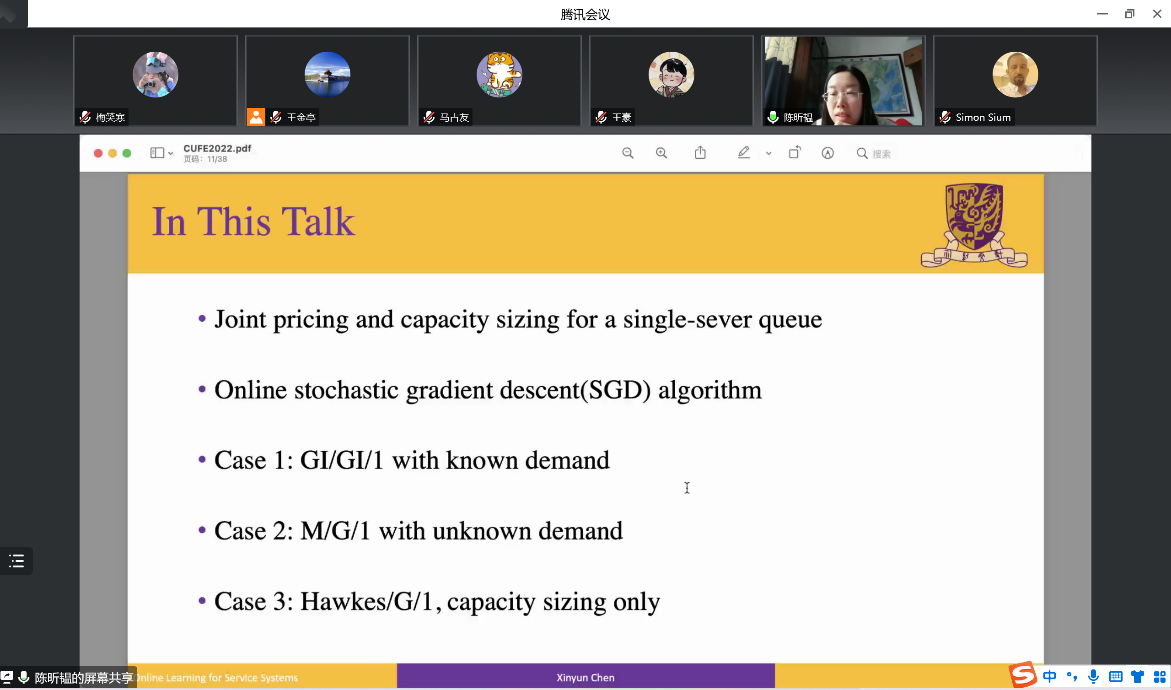Image resolution: width=1171 pixels, height=690 pixels.
Task: Zoom in the PDF page
Action: pos(661,153)
